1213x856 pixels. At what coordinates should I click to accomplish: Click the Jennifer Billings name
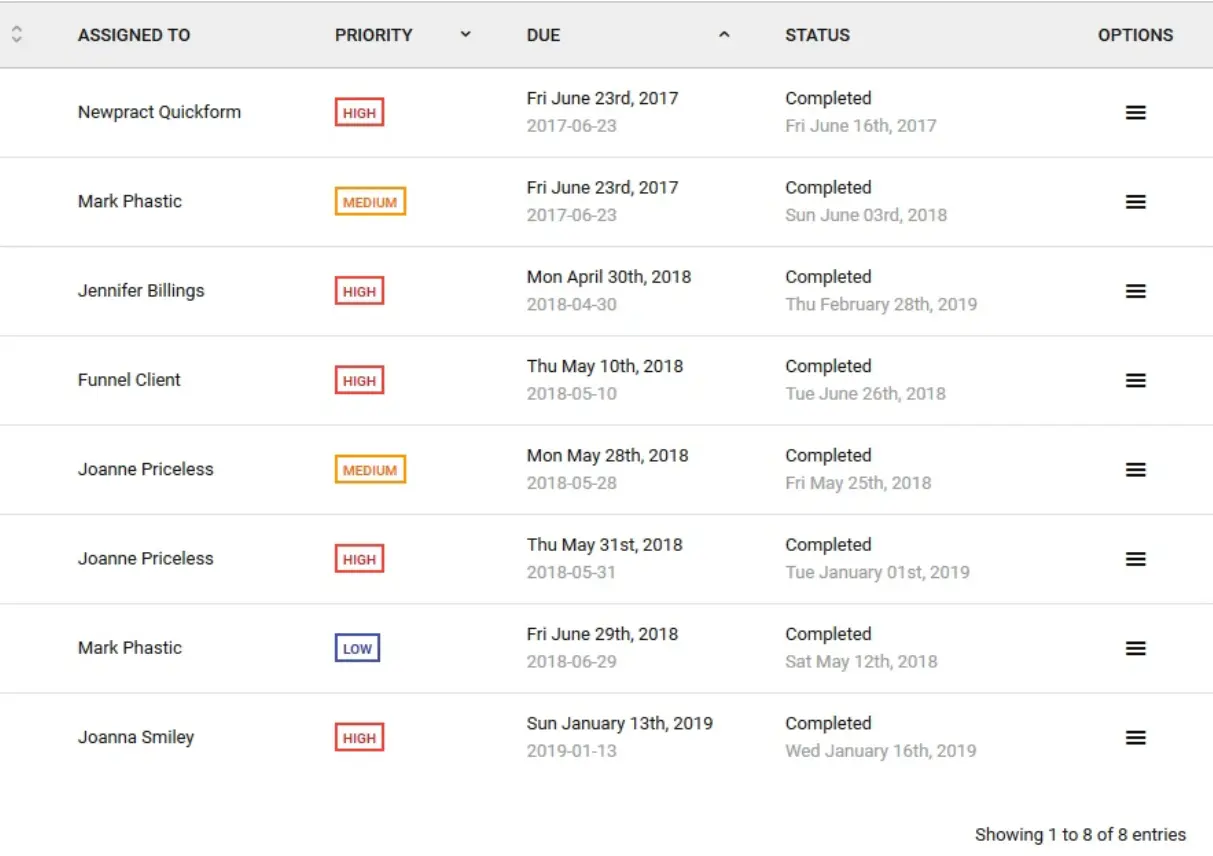pyautogui.click(x=141, y=291)
